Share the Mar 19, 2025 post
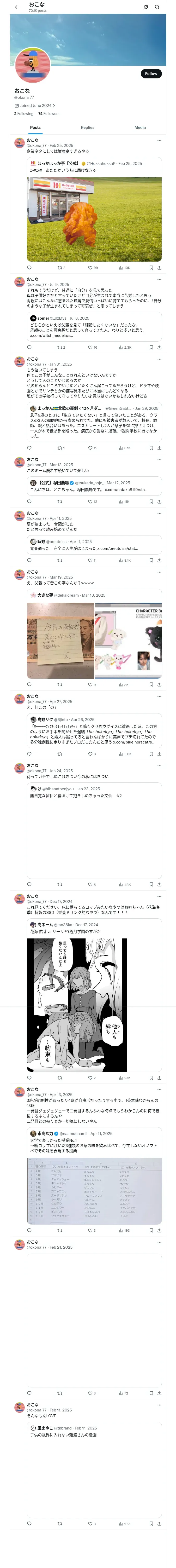Viewport: 176px width, 1568px height. click(x=159, y=685)
